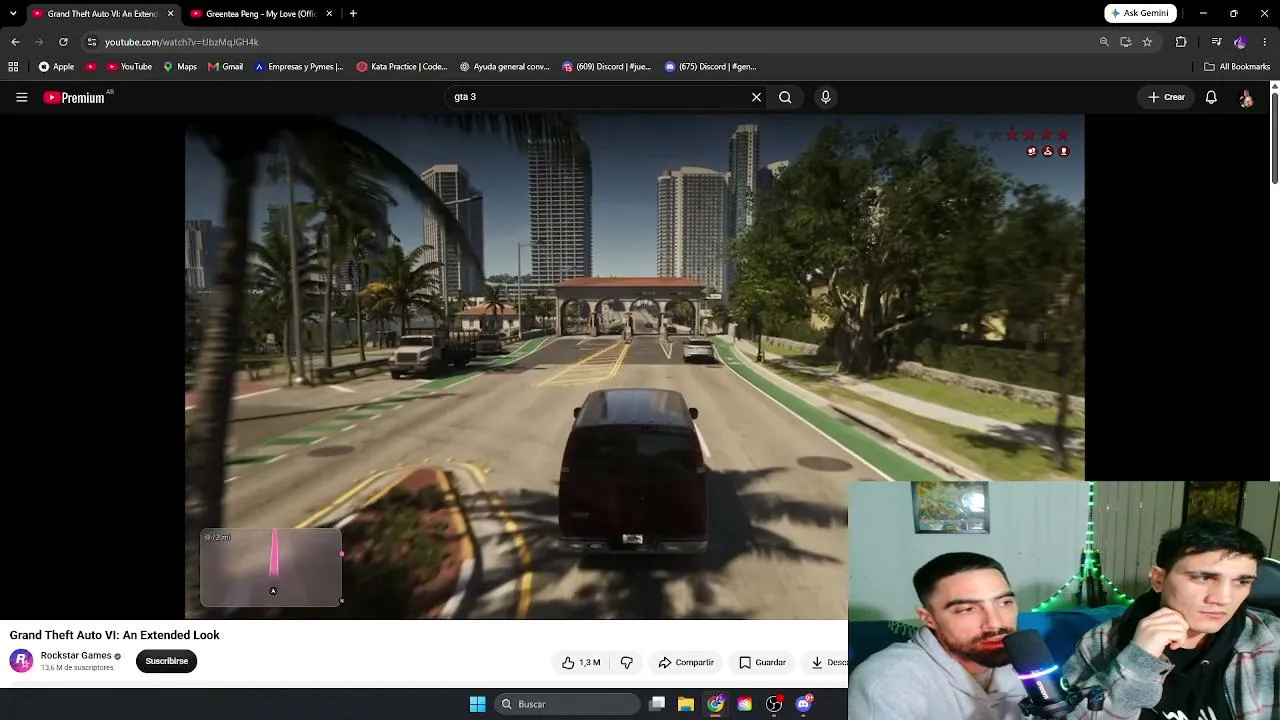Open the Apps grid in bookmarks bar

13,67
